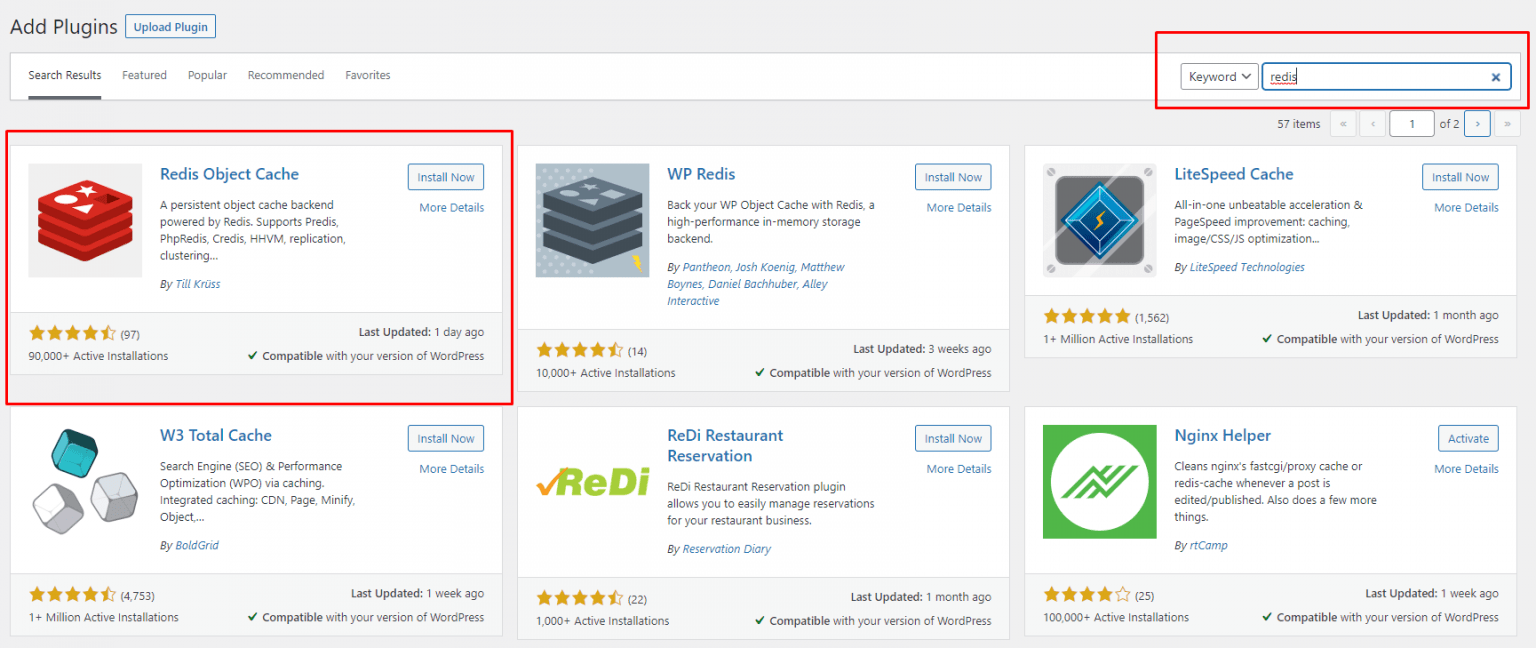Click the LiteSpeed Cache plugin icon
Viewport: 1536px width, 648px height.
[1099, 220]
